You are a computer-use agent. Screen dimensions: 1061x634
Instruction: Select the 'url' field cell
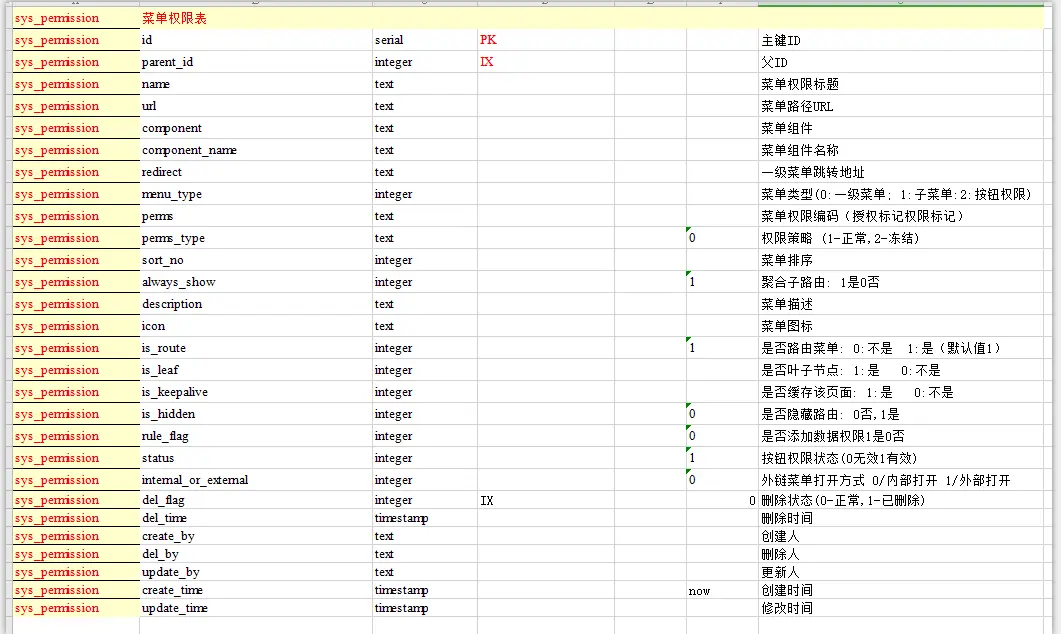256,106
